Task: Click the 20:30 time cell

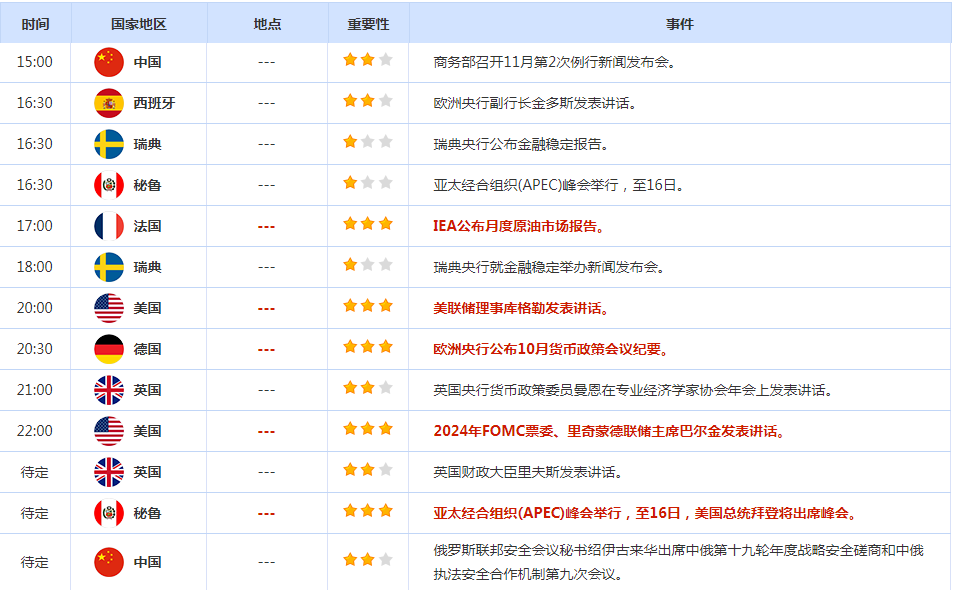Action: [x=35, y=349]
